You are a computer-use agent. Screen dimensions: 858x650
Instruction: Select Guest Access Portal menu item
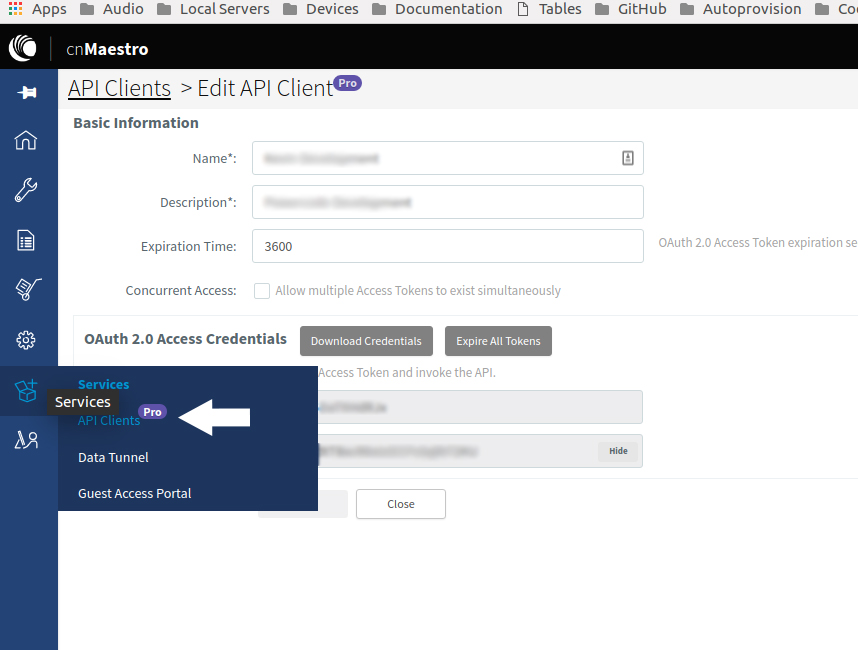pyautogui.click(x=135, y=494)
